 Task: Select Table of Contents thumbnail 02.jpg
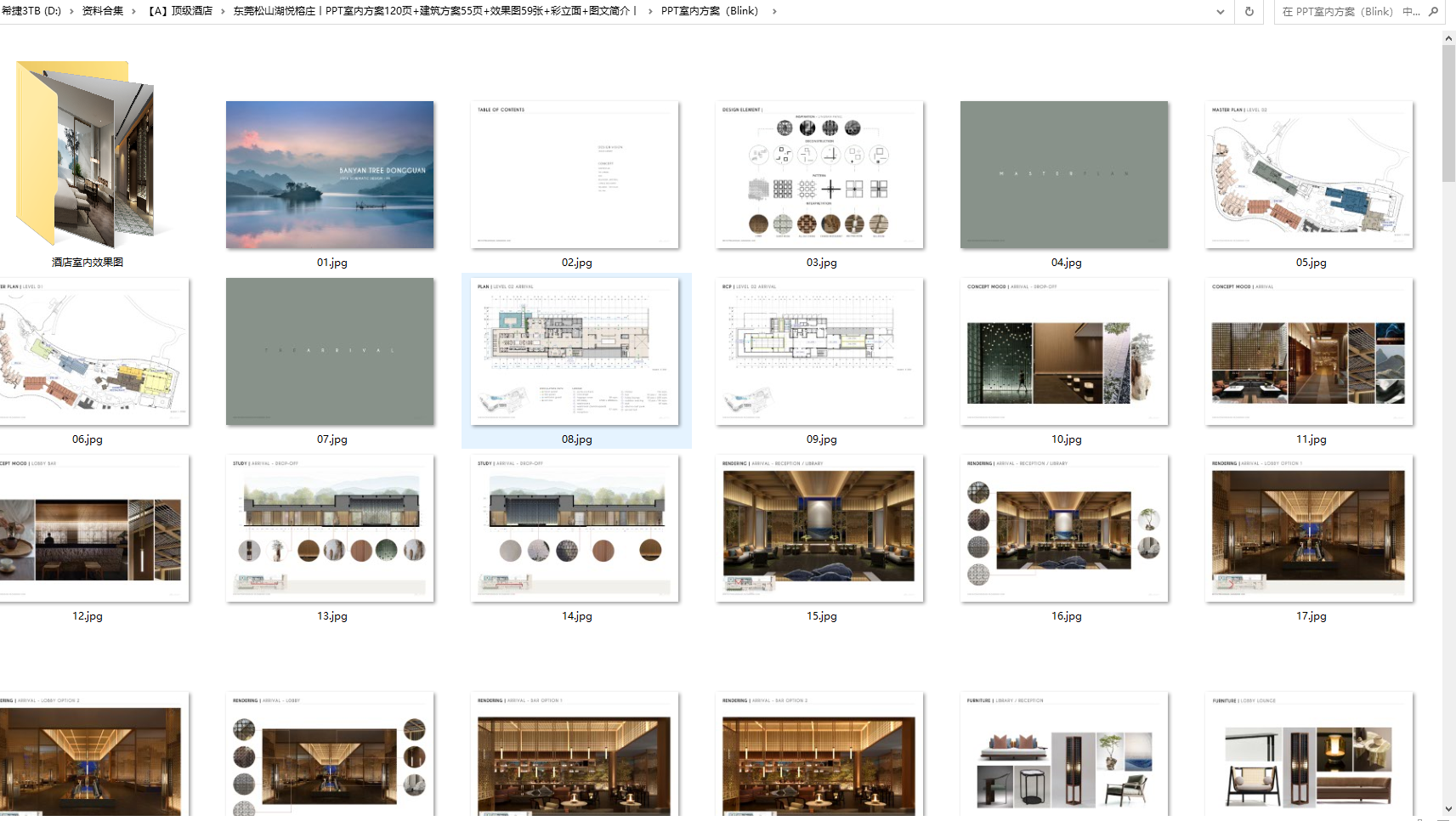click(575, 174)
